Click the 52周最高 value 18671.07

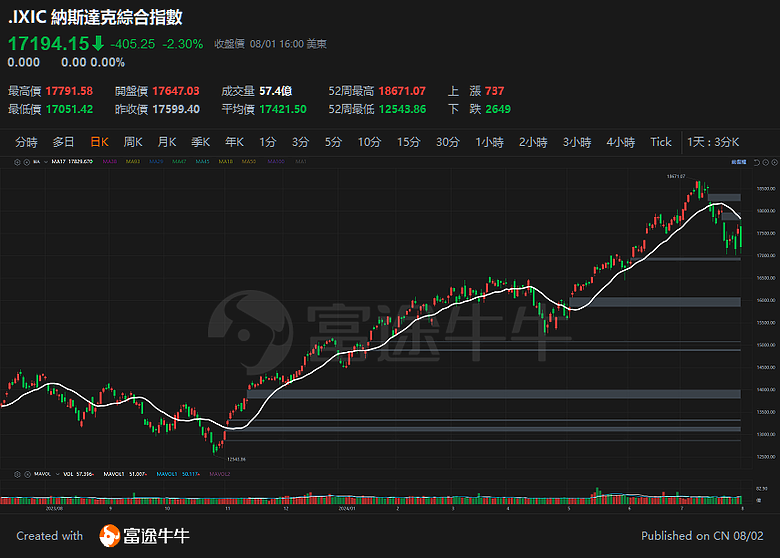[x=402, y=91]
